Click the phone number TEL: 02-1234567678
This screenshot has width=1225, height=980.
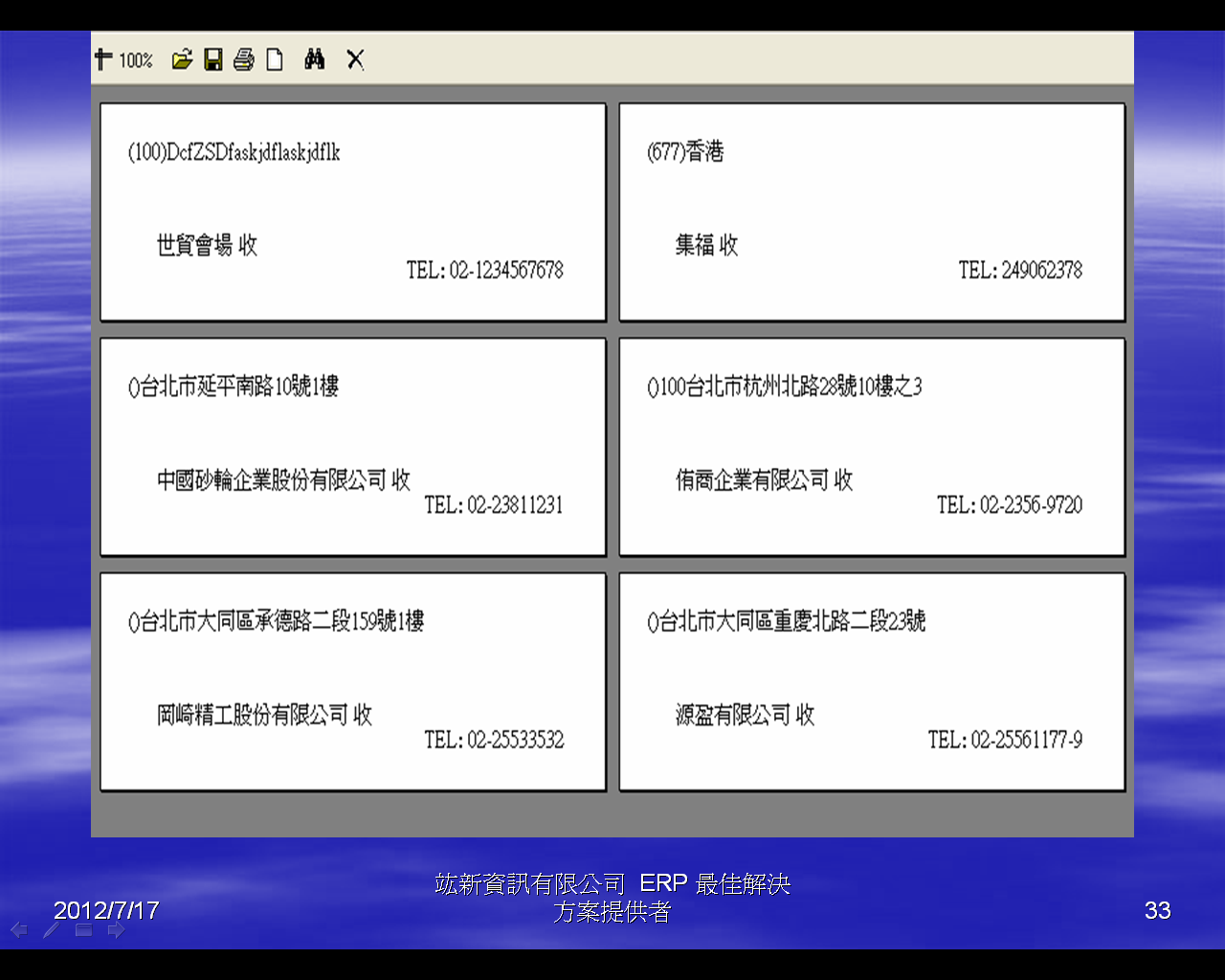click(x=485, y=270)
